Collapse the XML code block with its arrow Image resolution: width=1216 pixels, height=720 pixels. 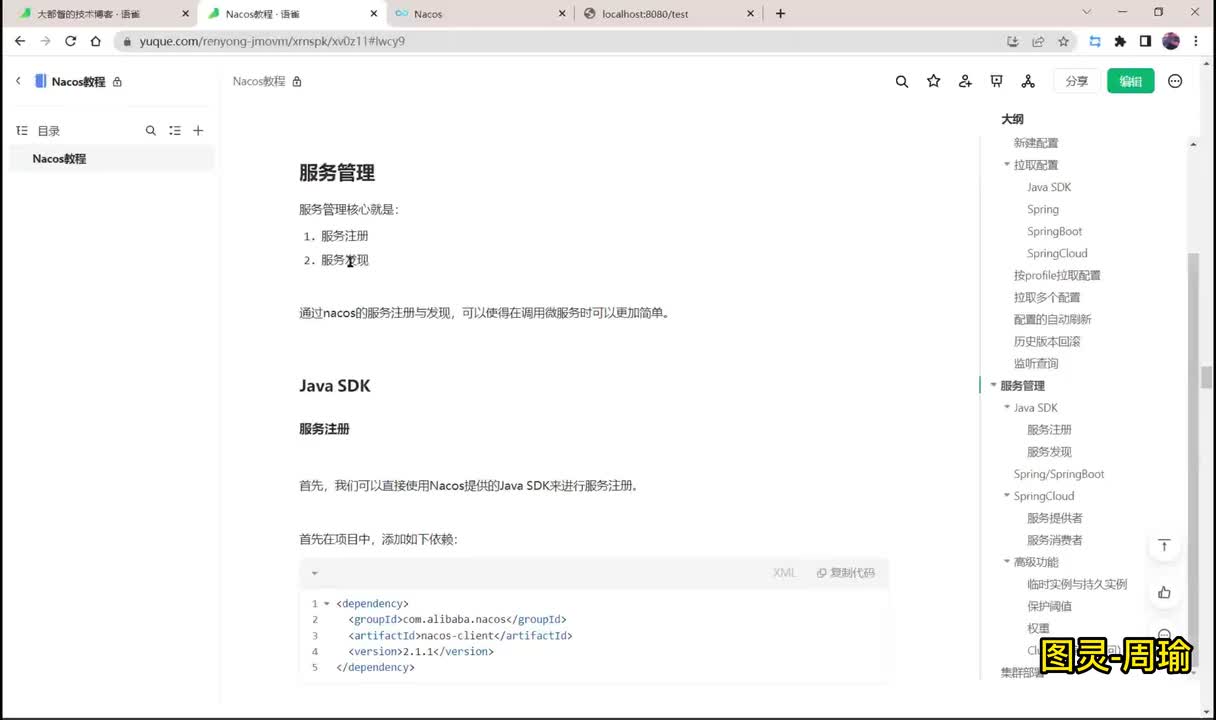(x=314, y=573)
